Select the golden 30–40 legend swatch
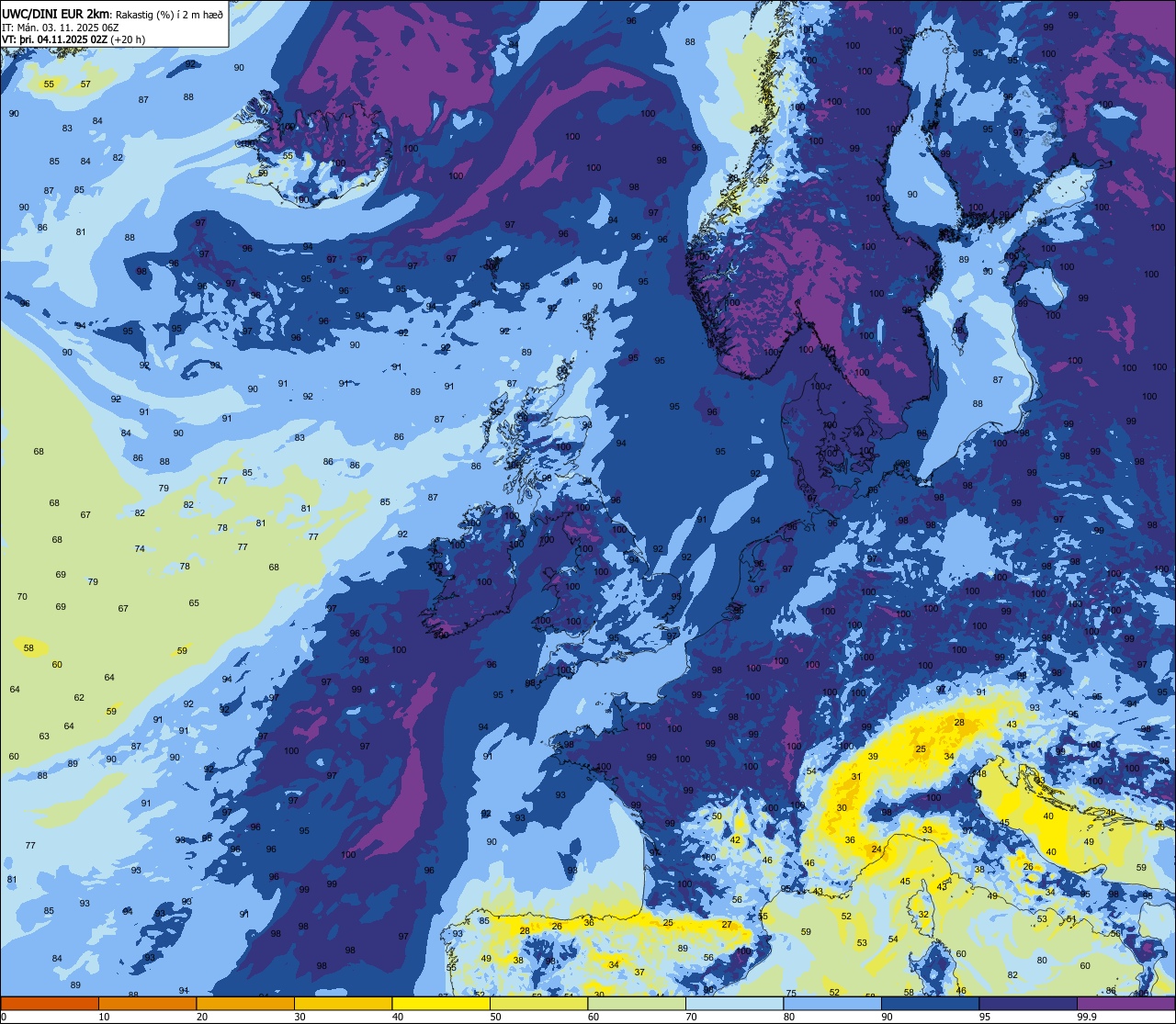Viewport: 1176px width, 1024px height. point(343,1003)
